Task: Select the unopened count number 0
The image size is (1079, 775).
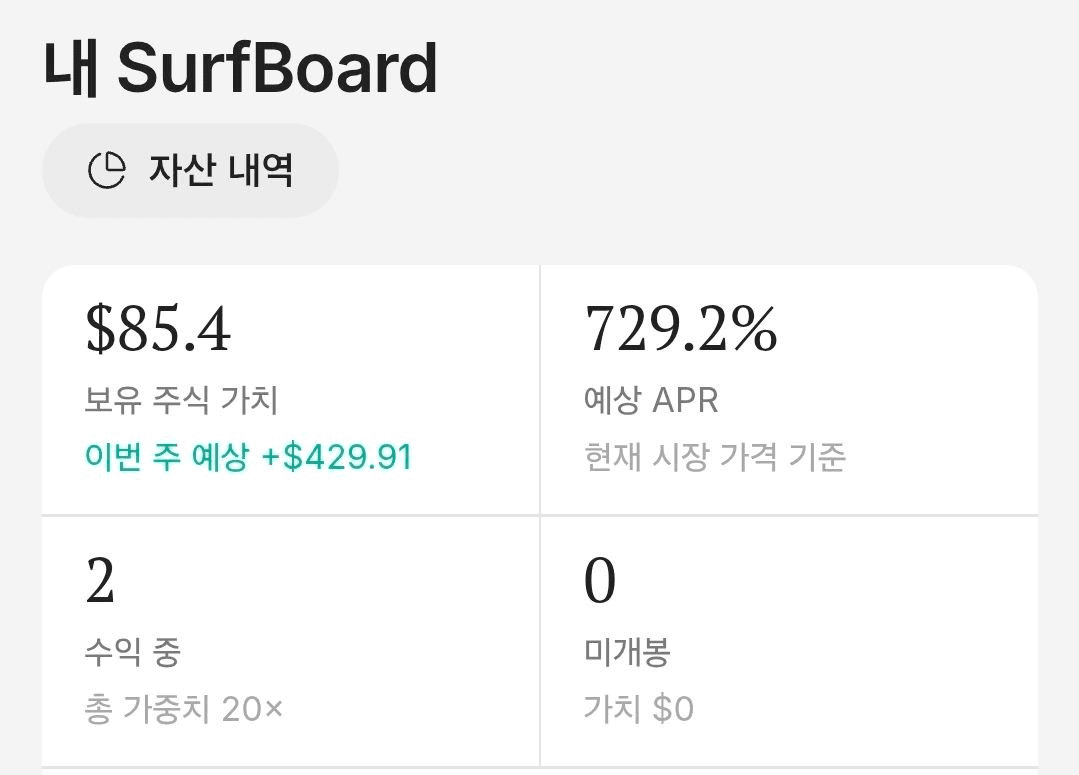Action: tap(599, 580)
